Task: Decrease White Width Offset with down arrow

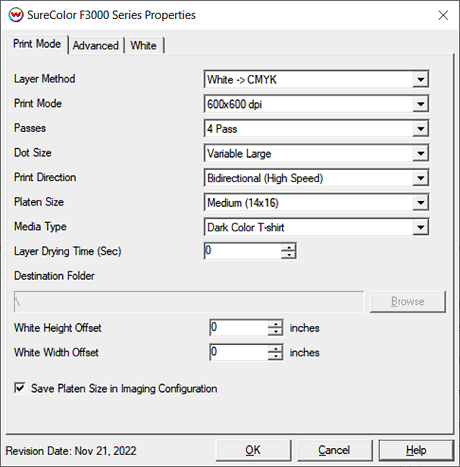Action: tap(275, 356)
